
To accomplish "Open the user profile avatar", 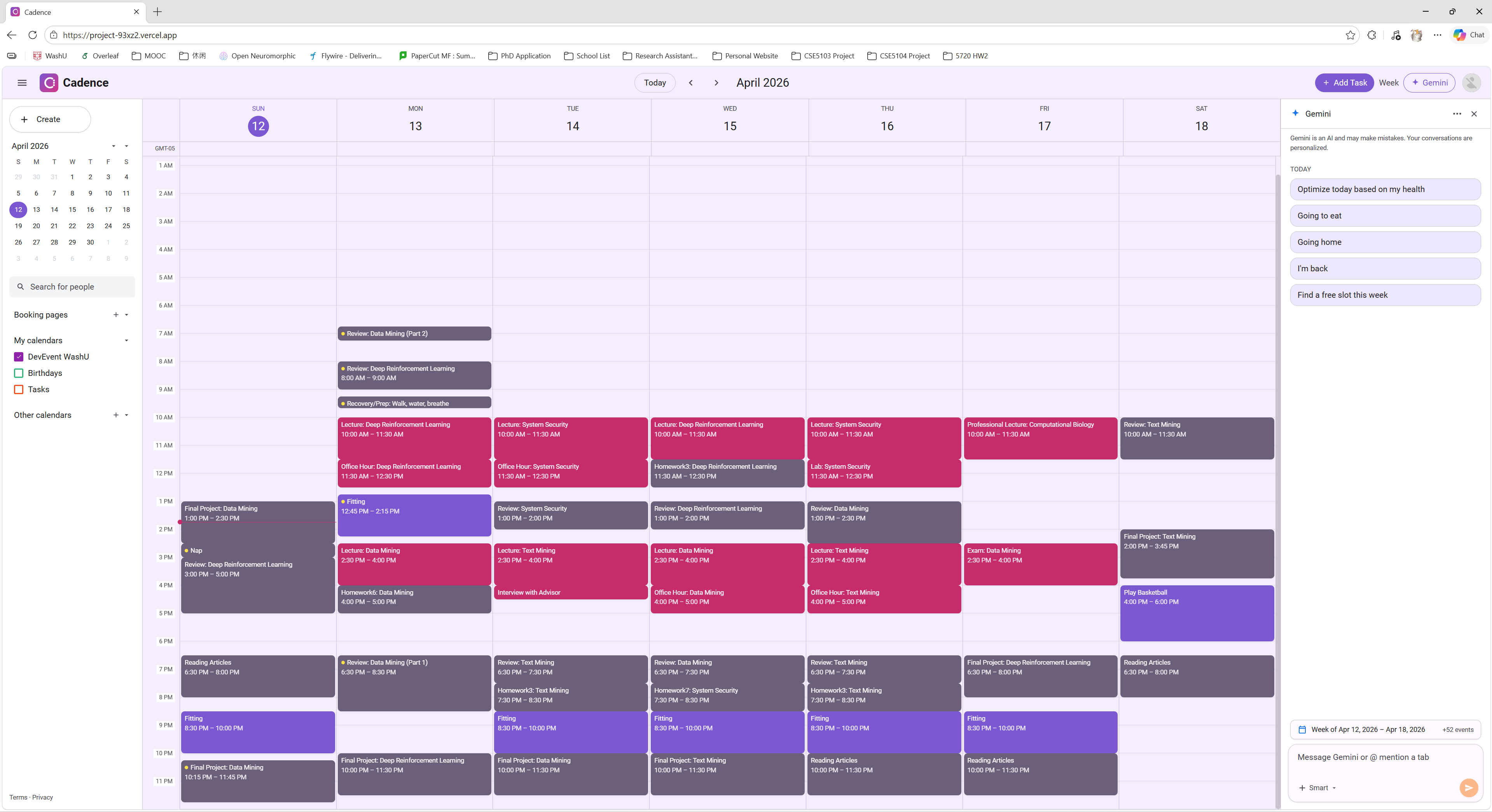I will pos(1471,83).
